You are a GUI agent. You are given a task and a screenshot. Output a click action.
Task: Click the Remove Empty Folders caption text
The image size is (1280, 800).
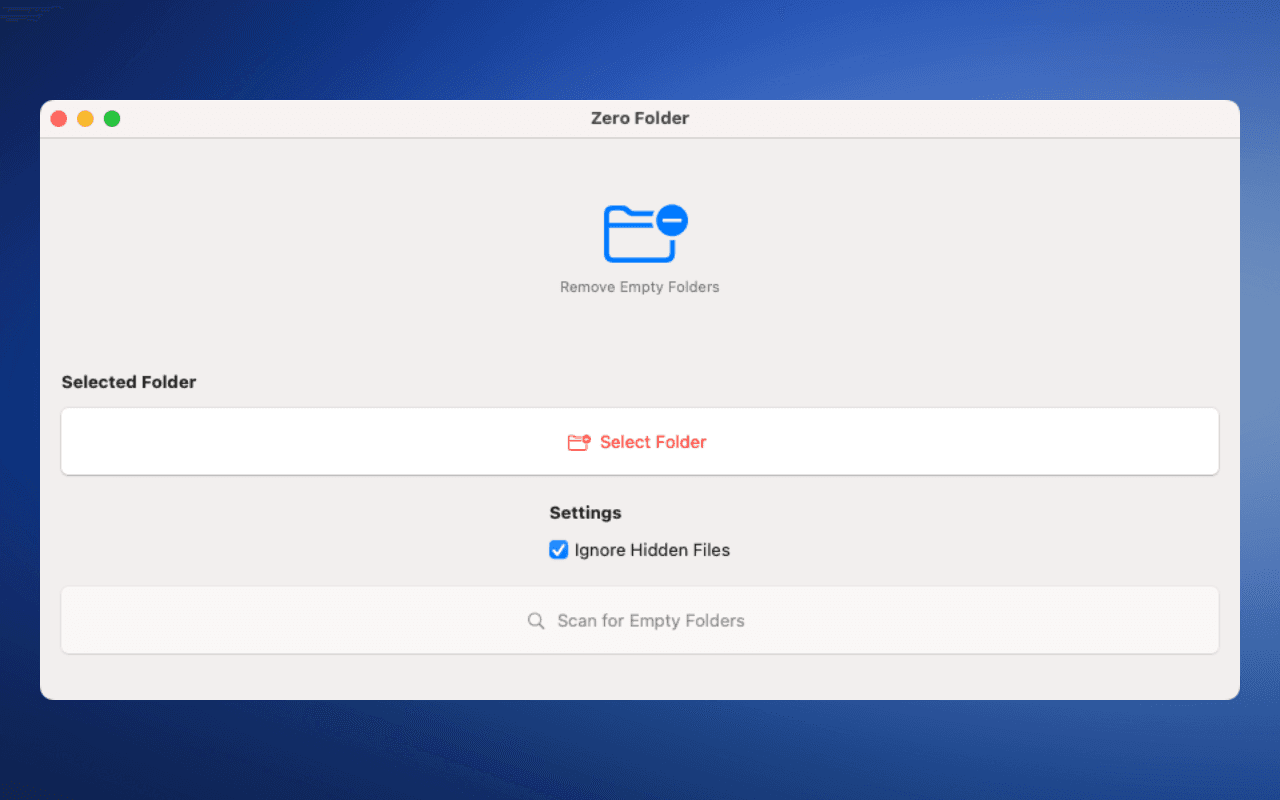640,287
